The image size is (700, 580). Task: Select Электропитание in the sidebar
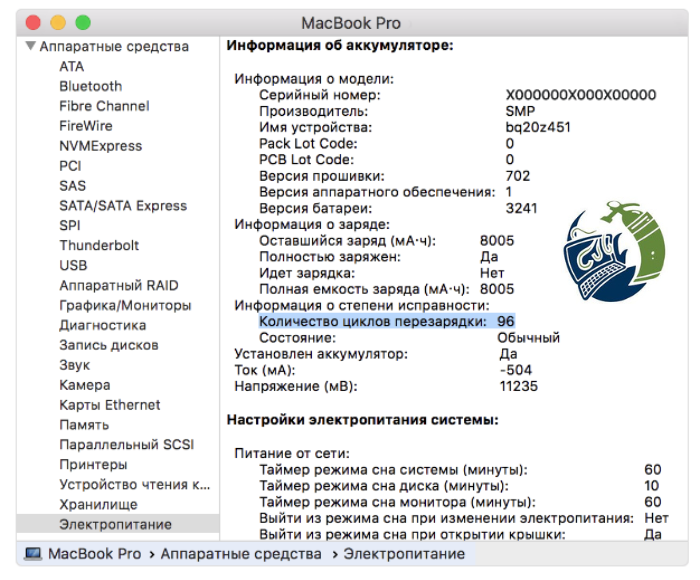(118, 524)
